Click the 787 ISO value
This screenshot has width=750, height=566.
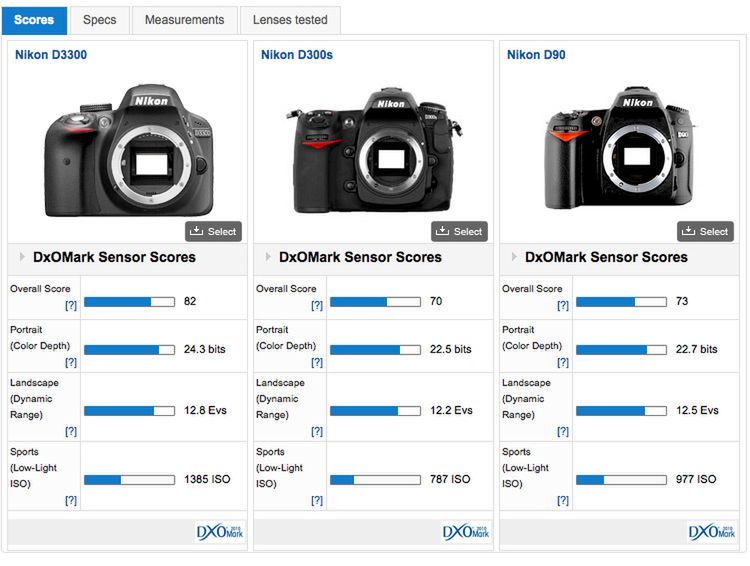(450, 479)
